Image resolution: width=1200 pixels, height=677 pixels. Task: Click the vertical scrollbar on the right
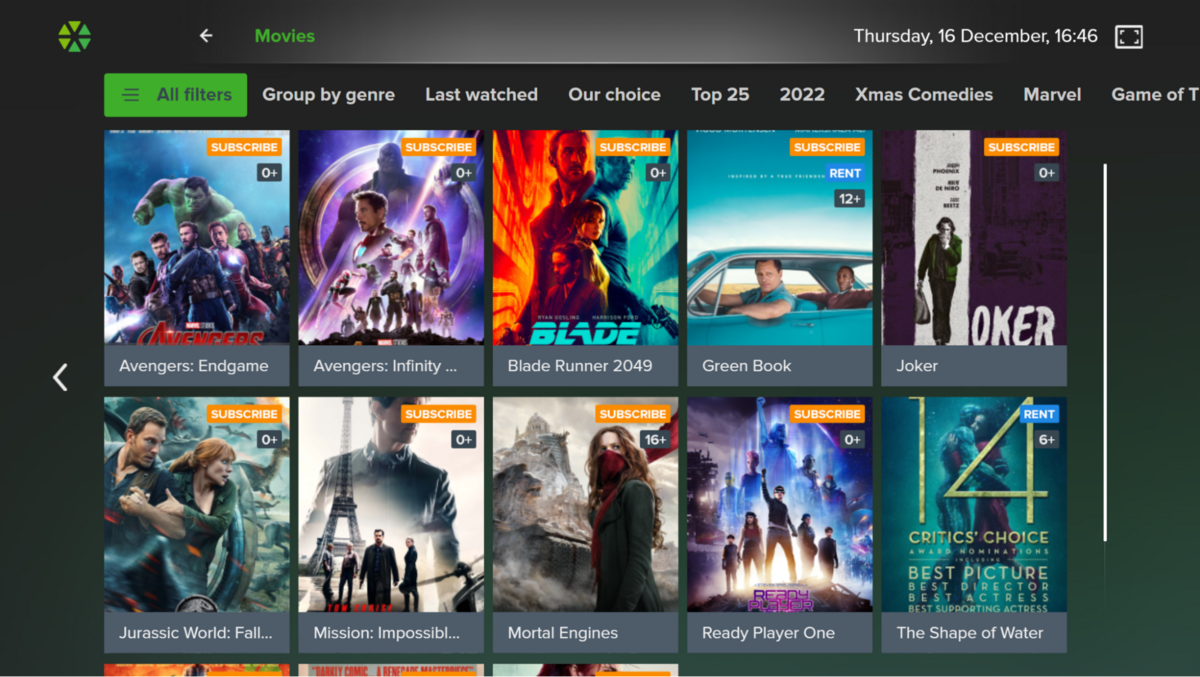1105,353
